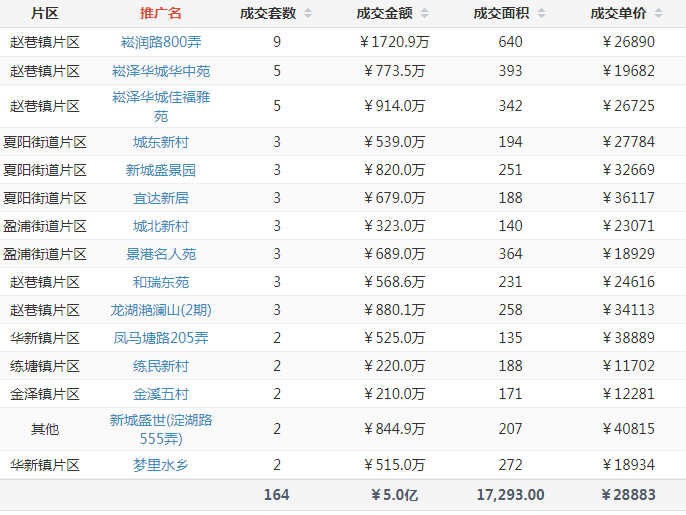Viewport: 686px width, 515px height.
Task: Click the ￥689.0万 amount cell
Action: [394, 254]
